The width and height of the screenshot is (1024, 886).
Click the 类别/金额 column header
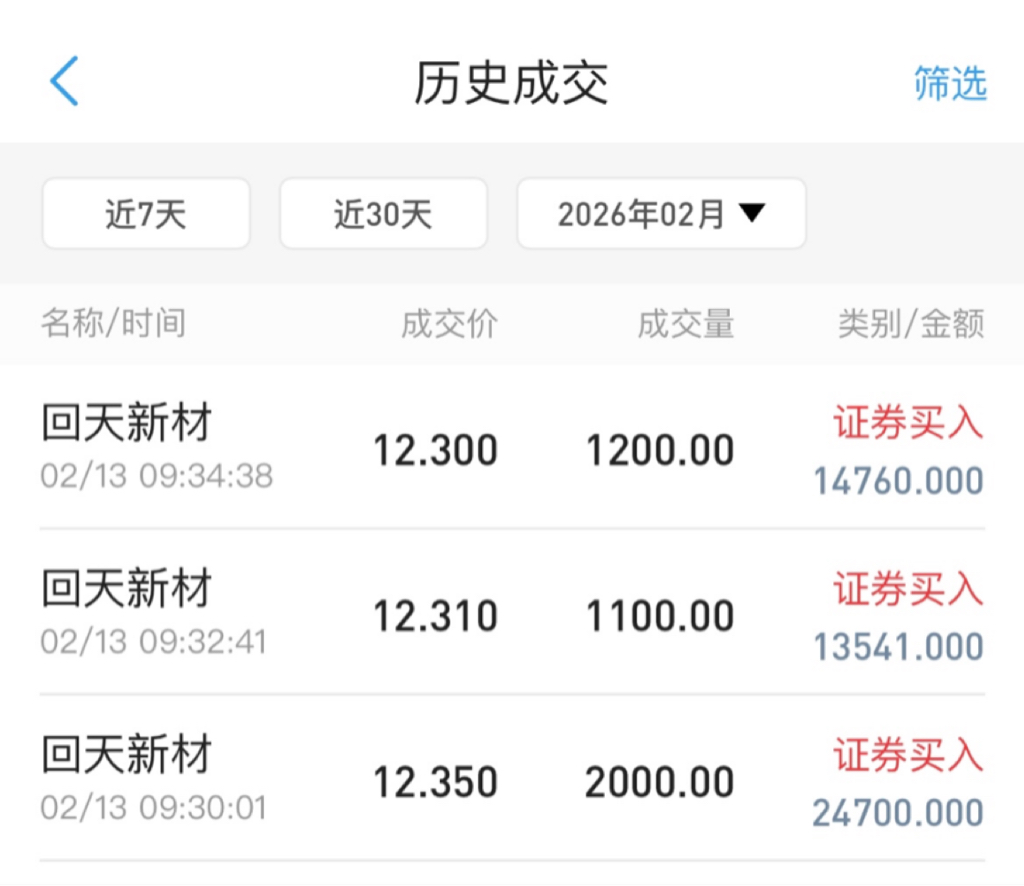click(x=911, y=324)
